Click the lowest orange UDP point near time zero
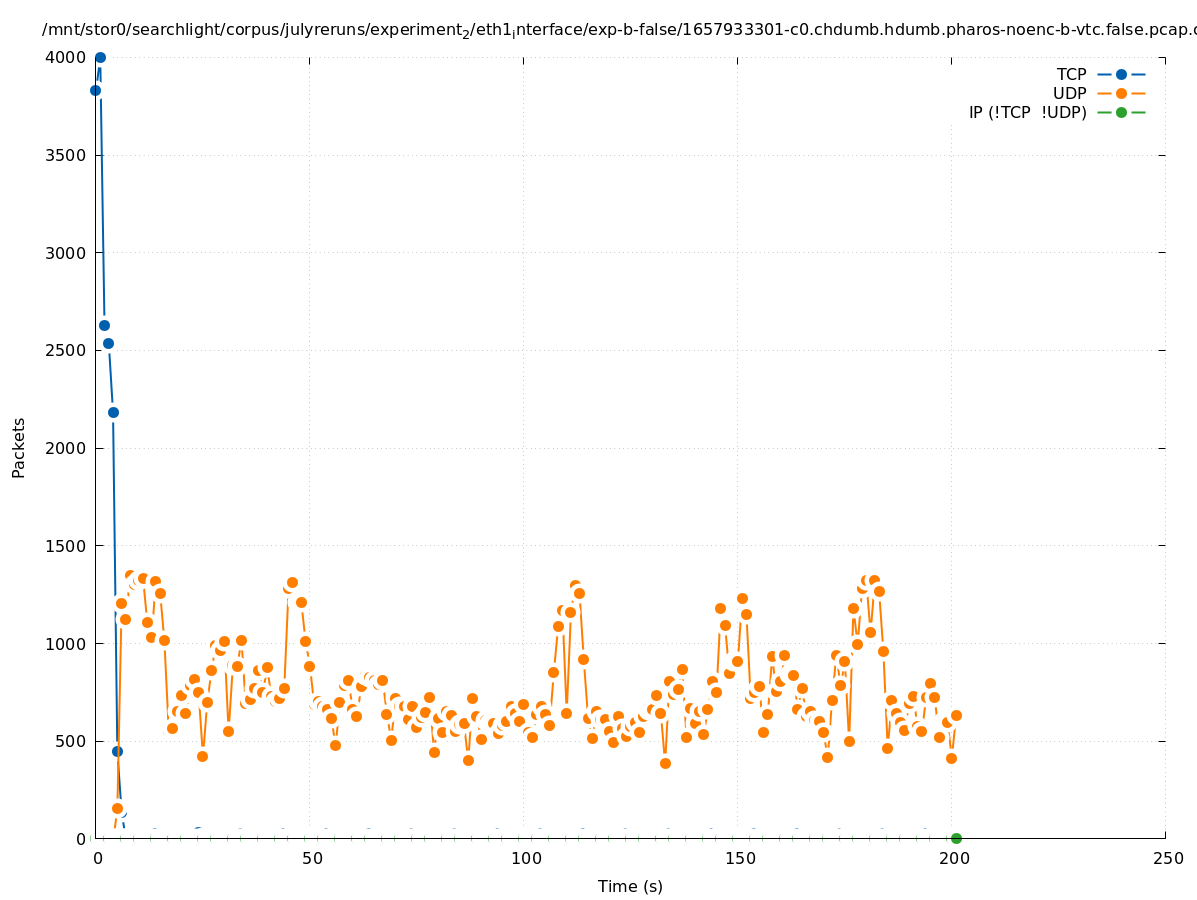 coord(117,808)
